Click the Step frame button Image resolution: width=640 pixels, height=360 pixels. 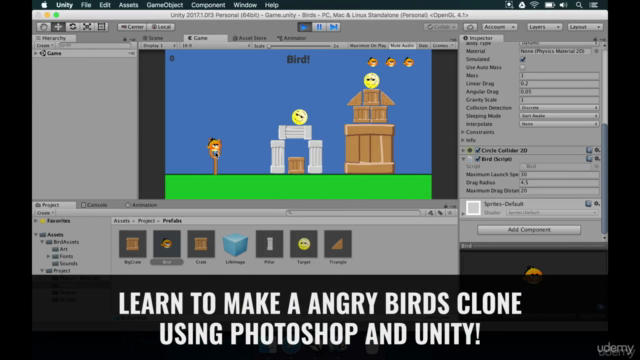[333, 27]
